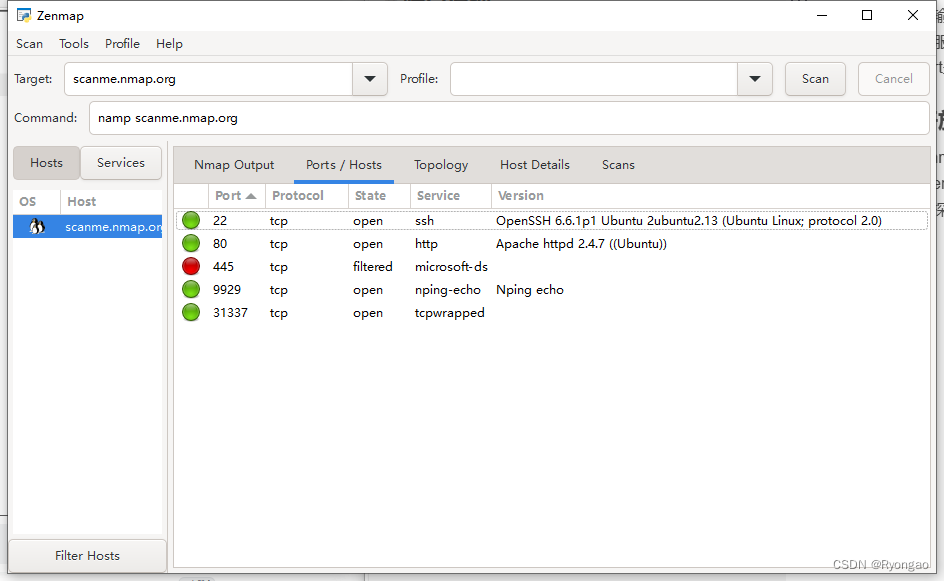
Task: Click the OpenSSH 6.6.1p1 version text
Action: tap(689, 221)
